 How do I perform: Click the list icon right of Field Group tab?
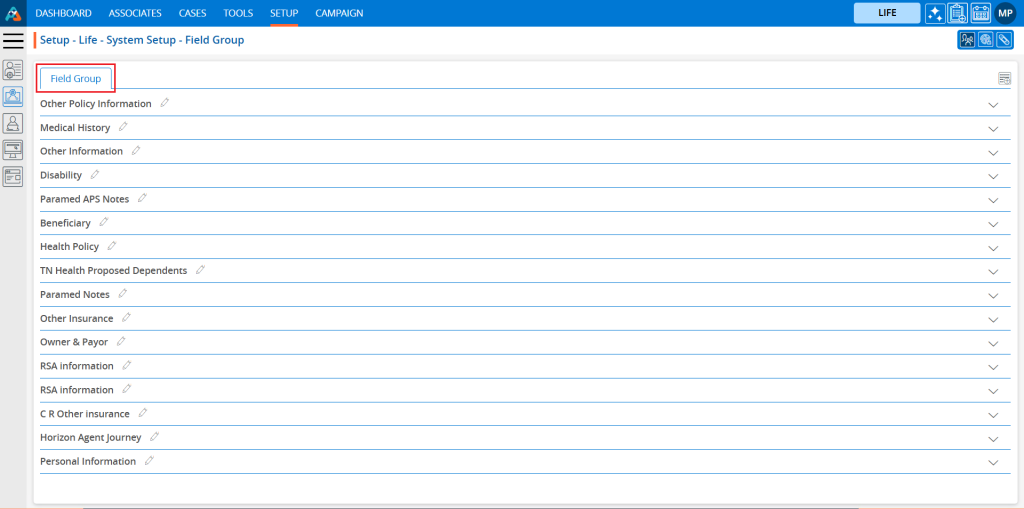1004,79
